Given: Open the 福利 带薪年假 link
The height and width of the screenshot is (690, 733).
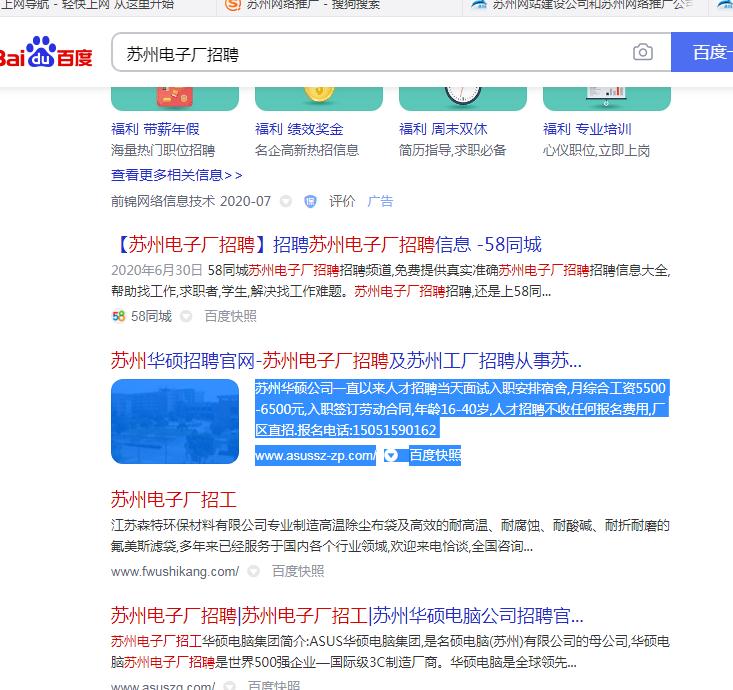Looking at the screenshot, I should click(x=155, y=129).
